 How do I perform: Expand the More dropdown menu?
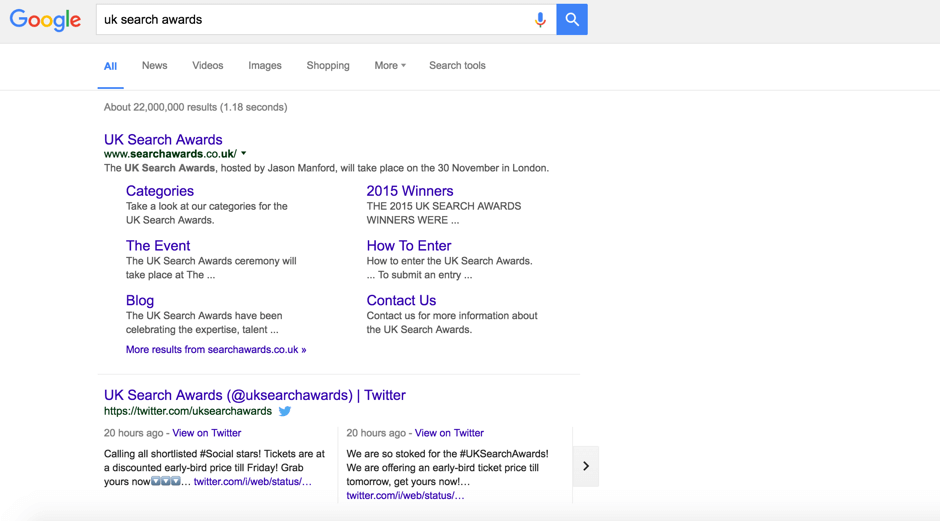pos(390,65)
